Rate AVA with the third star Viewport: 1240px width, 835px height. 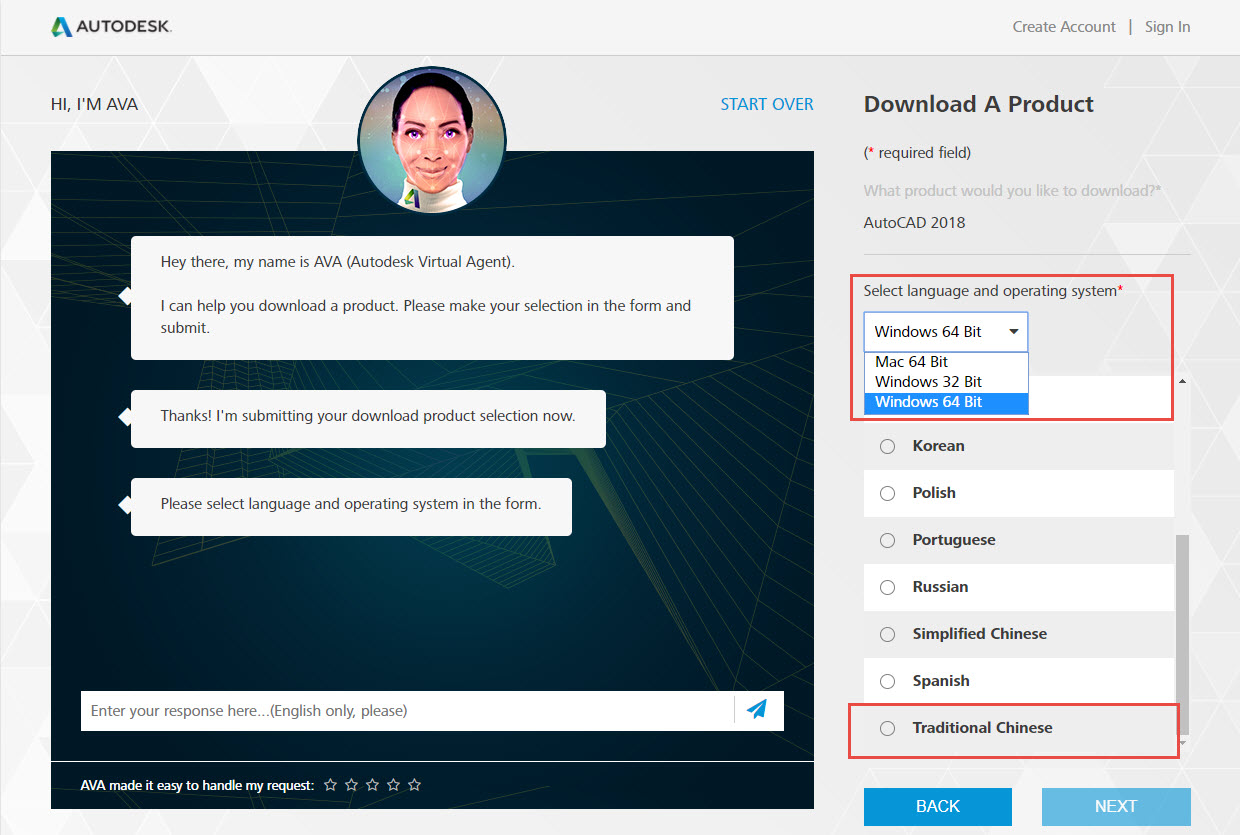373,785
